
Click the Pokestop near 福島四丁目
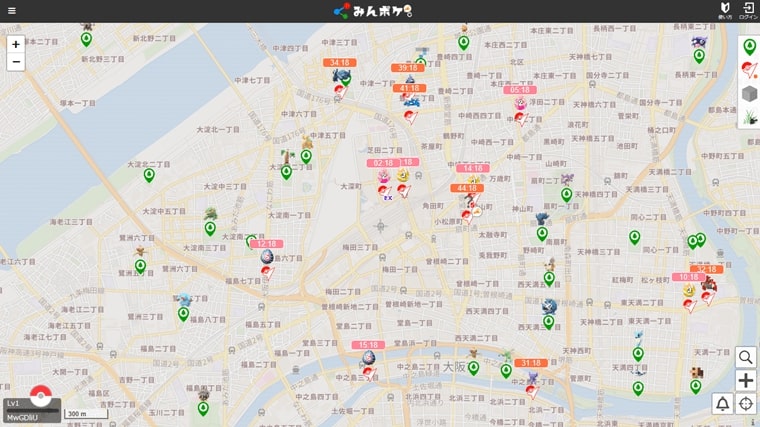(x=203, y=409)
